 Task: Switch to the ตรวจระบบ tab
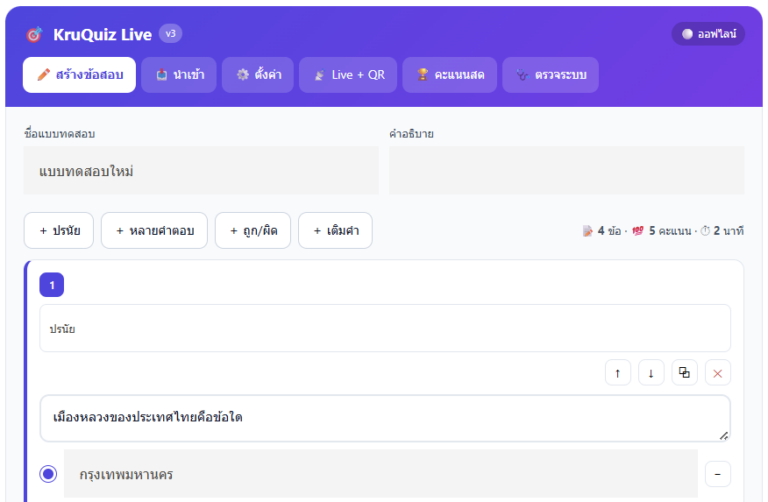coord(551,75)
